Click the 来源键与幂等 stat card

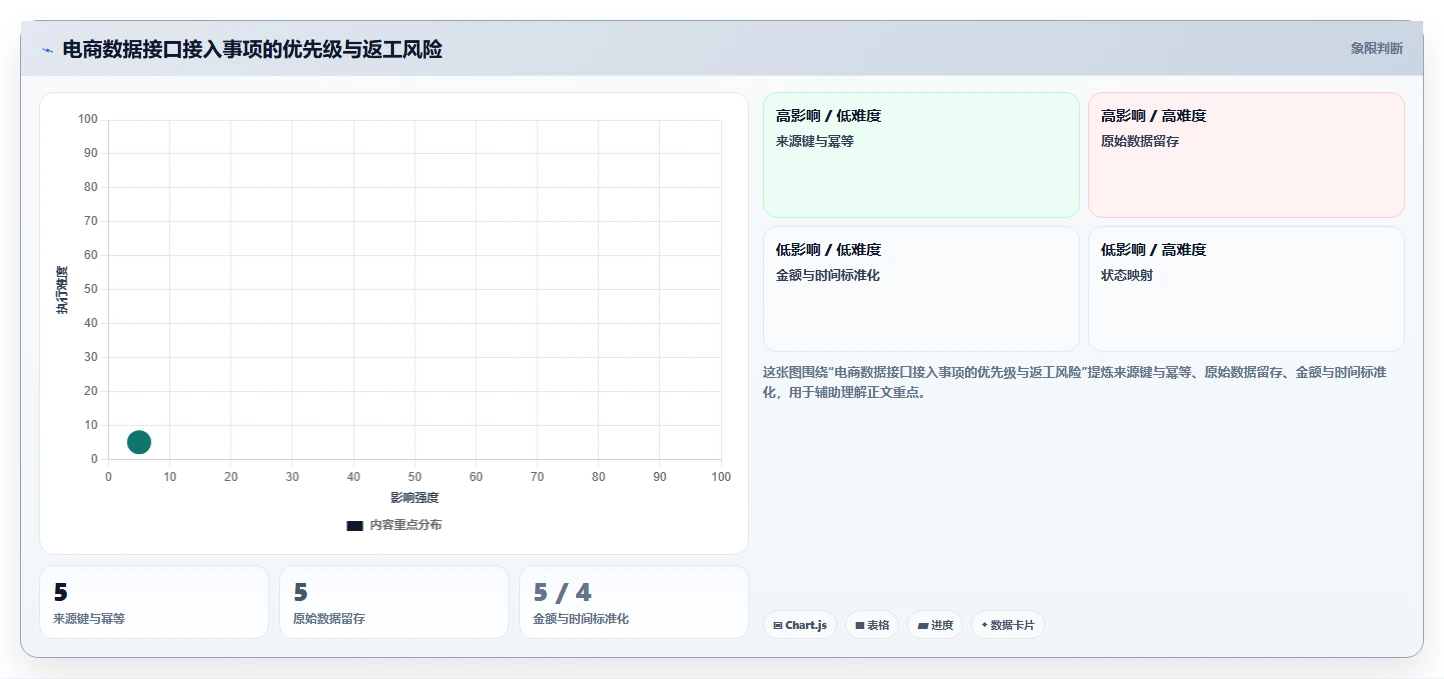[x=154, y=602]
